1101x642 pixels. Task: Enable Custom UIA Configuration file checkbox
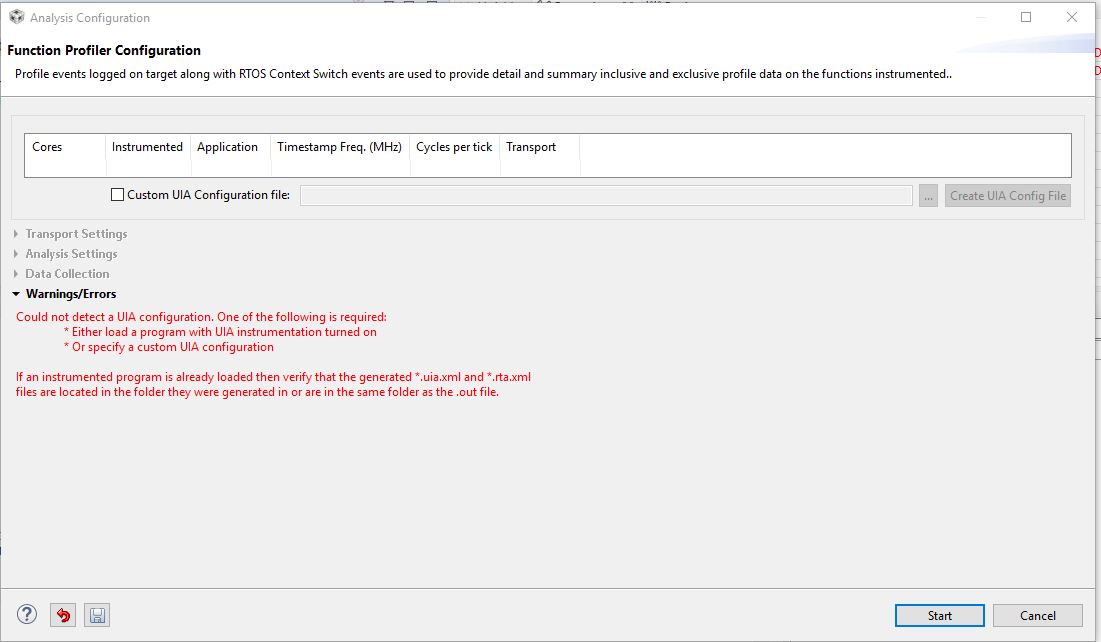(118, 195)
